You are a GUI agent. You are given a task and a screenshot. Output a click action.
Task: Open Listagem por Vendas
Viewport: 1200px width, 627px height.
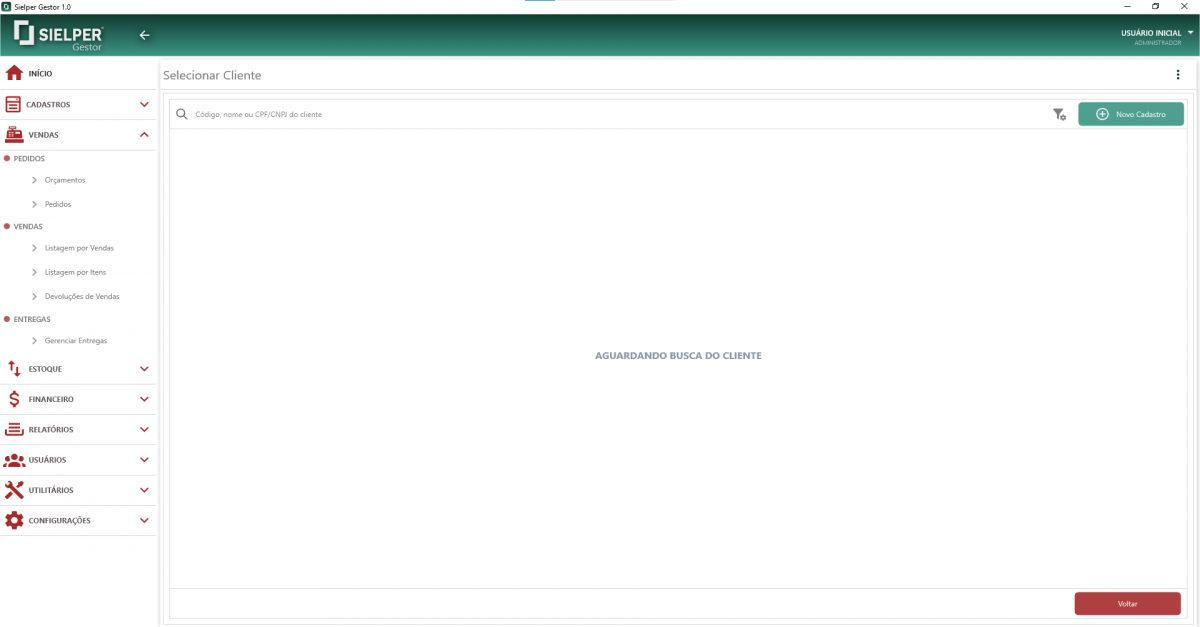click(x=79, y=248)
